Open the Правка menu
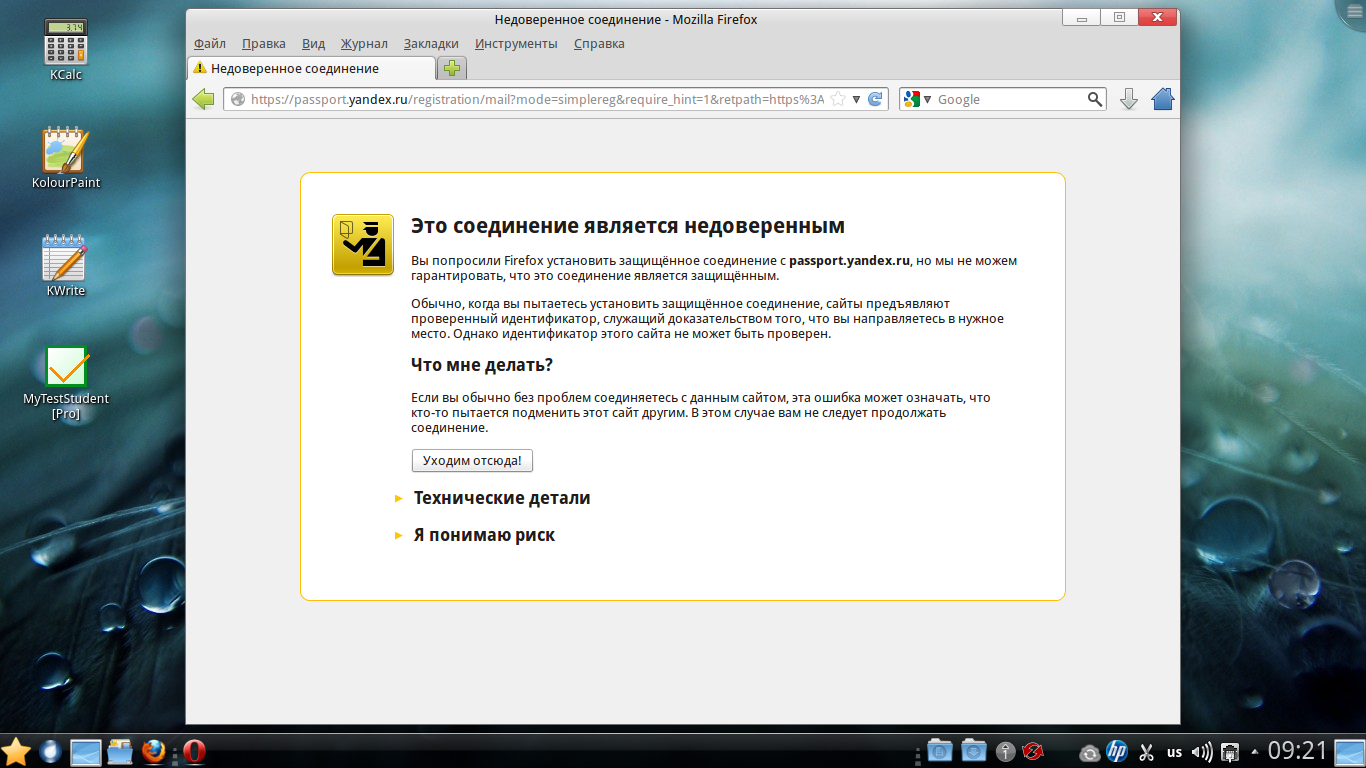1366x768 pixels. [264, 43]
